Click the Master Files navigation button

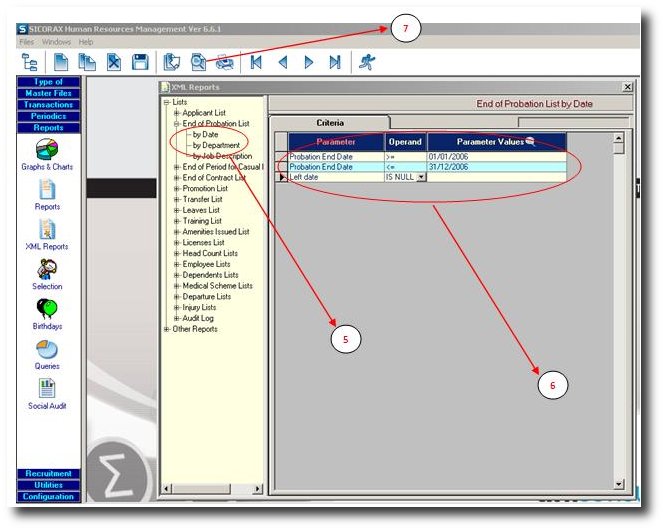coord(48,93)
